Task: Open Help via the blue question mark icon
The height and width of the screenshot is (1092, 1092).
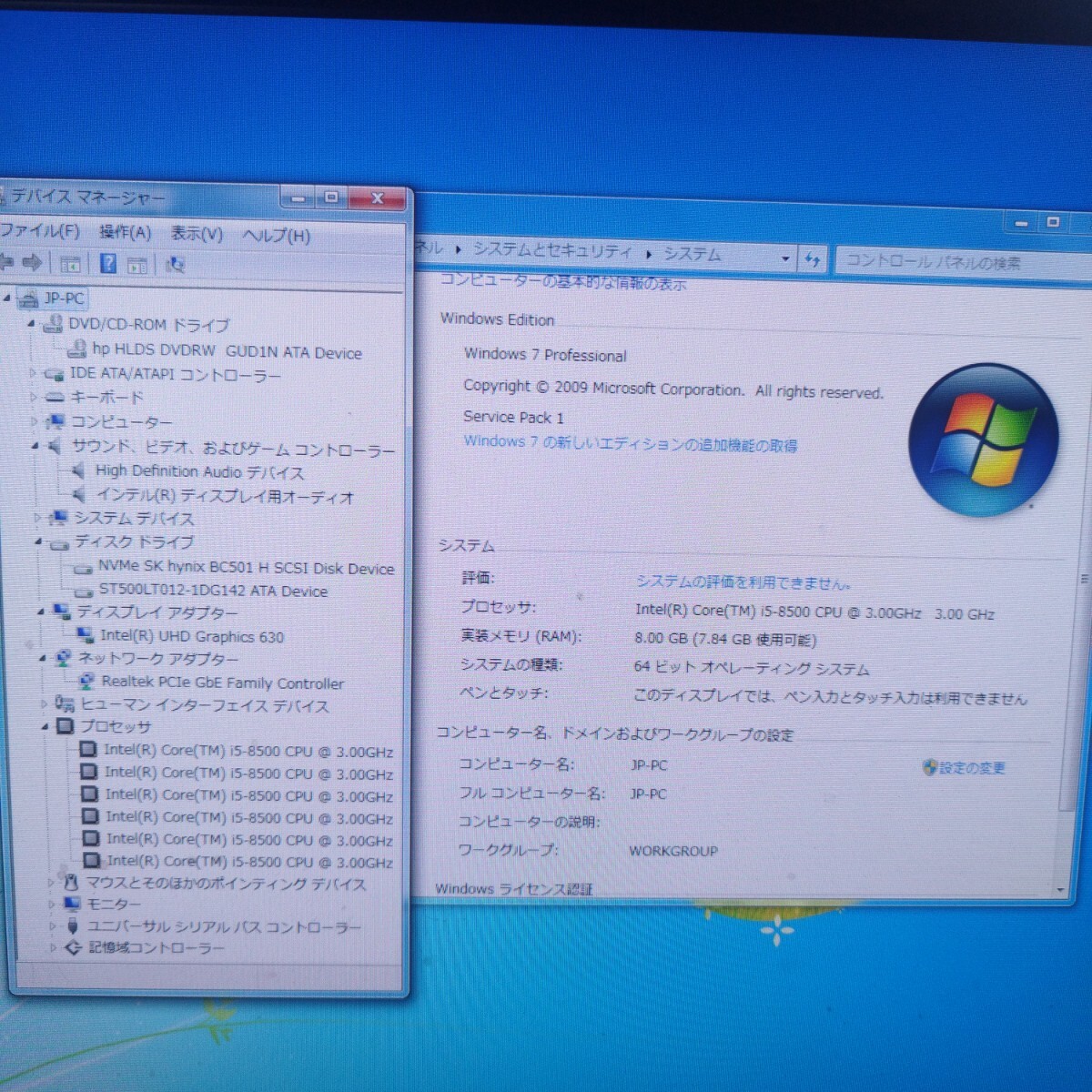Action: (x=108, y=264)
